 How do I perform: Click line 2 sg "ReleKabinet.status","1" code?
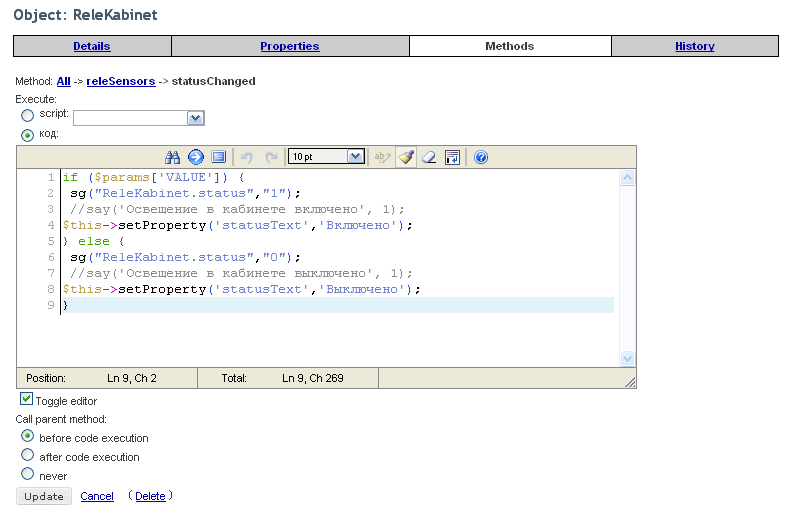click(185, 194)
